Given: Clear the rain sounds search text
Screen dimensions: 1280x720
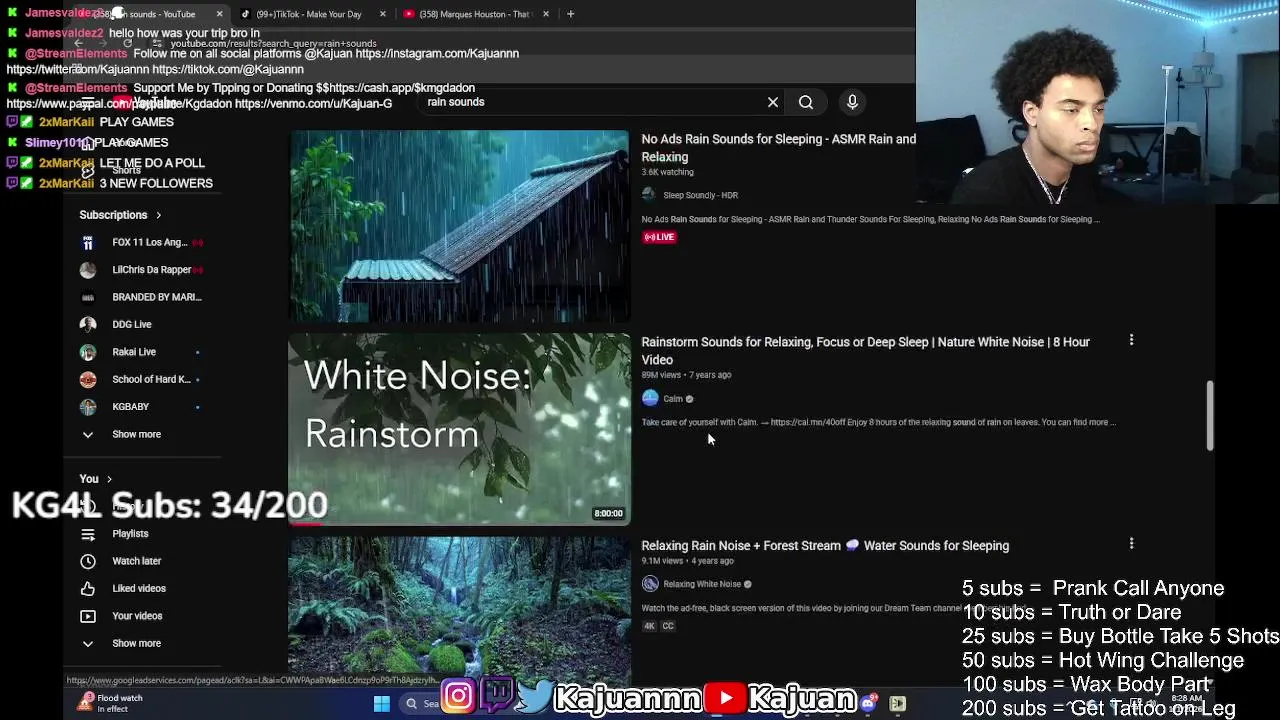Looking at the screenshot, I should [x=773, y=102].
